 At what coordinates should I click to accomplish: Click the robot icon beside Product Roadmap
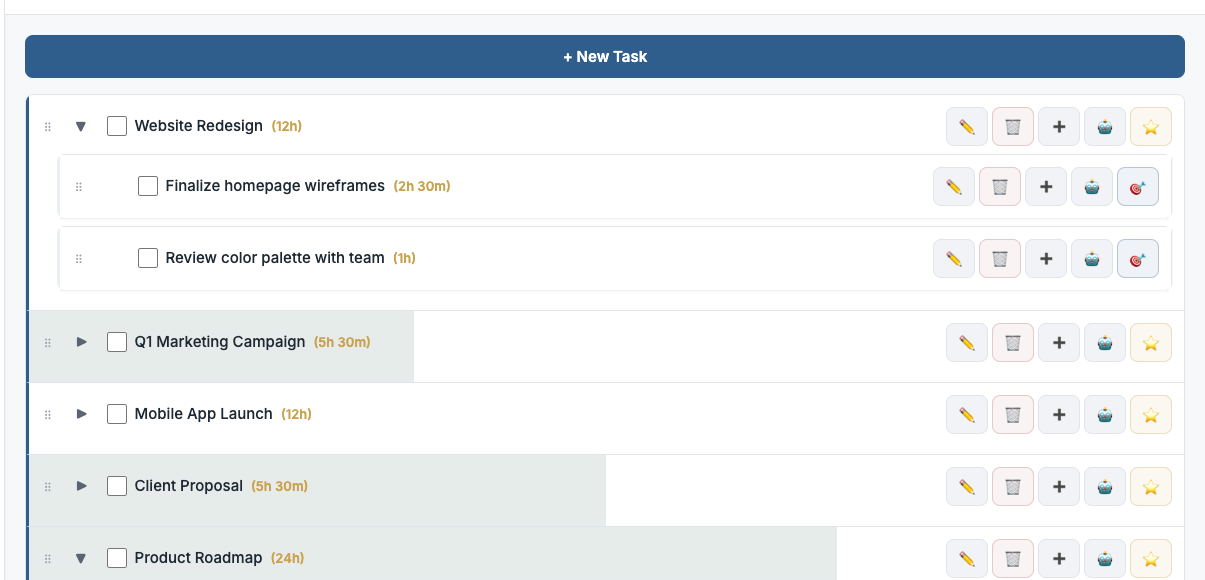1104,558
